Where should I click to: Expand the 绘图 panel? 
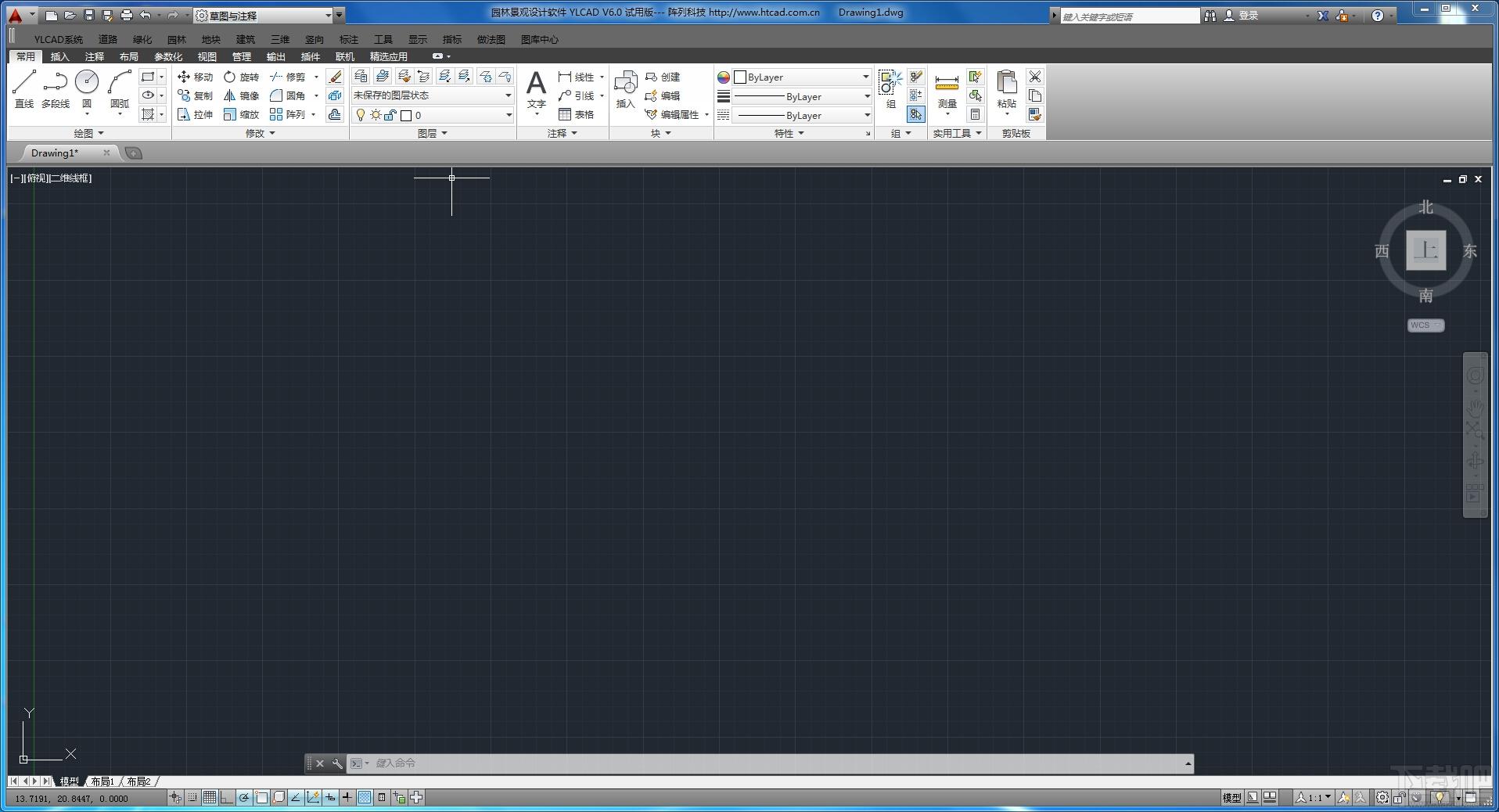click(x=88, y=133)
